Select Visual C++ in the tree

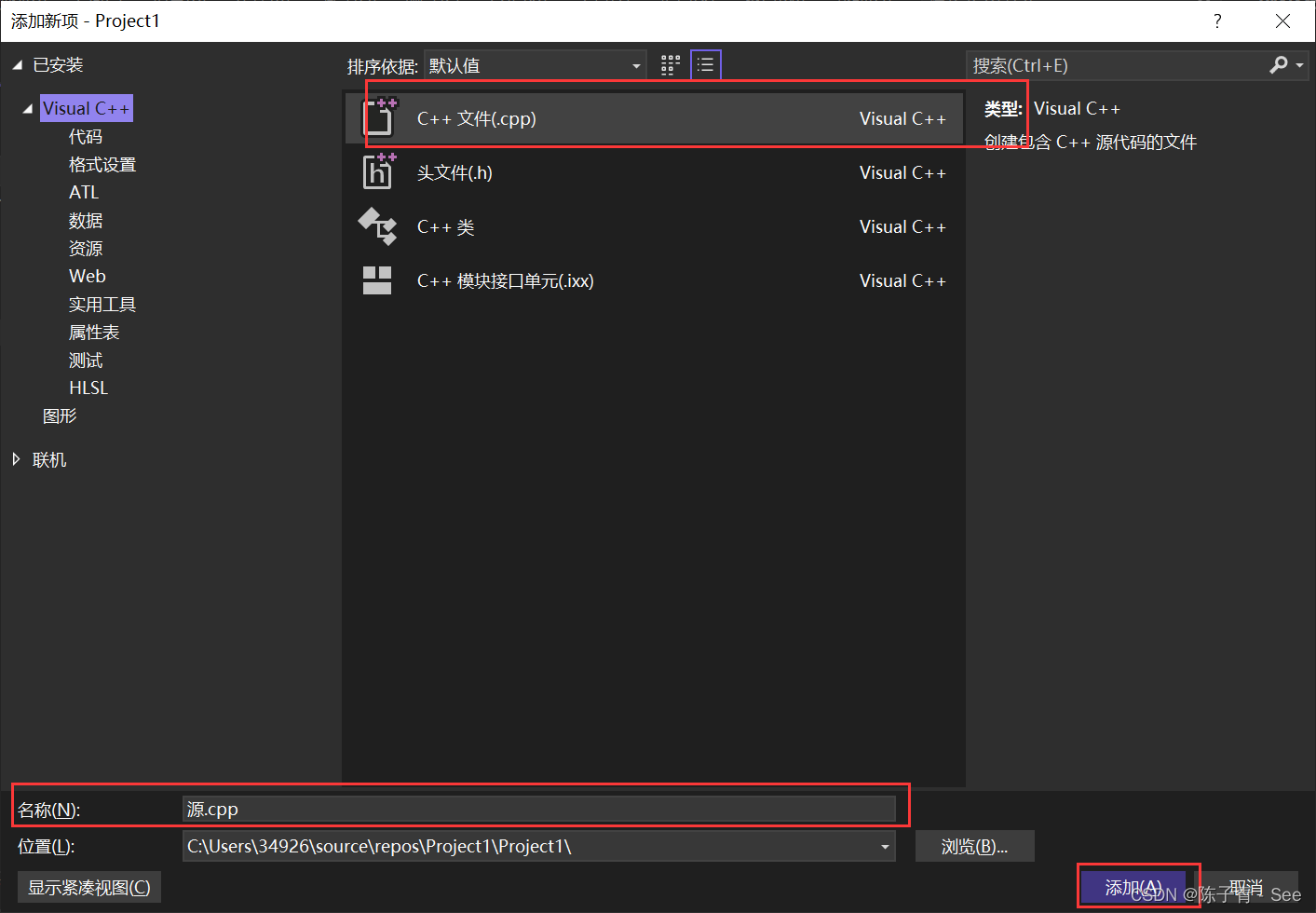point(87,109)
